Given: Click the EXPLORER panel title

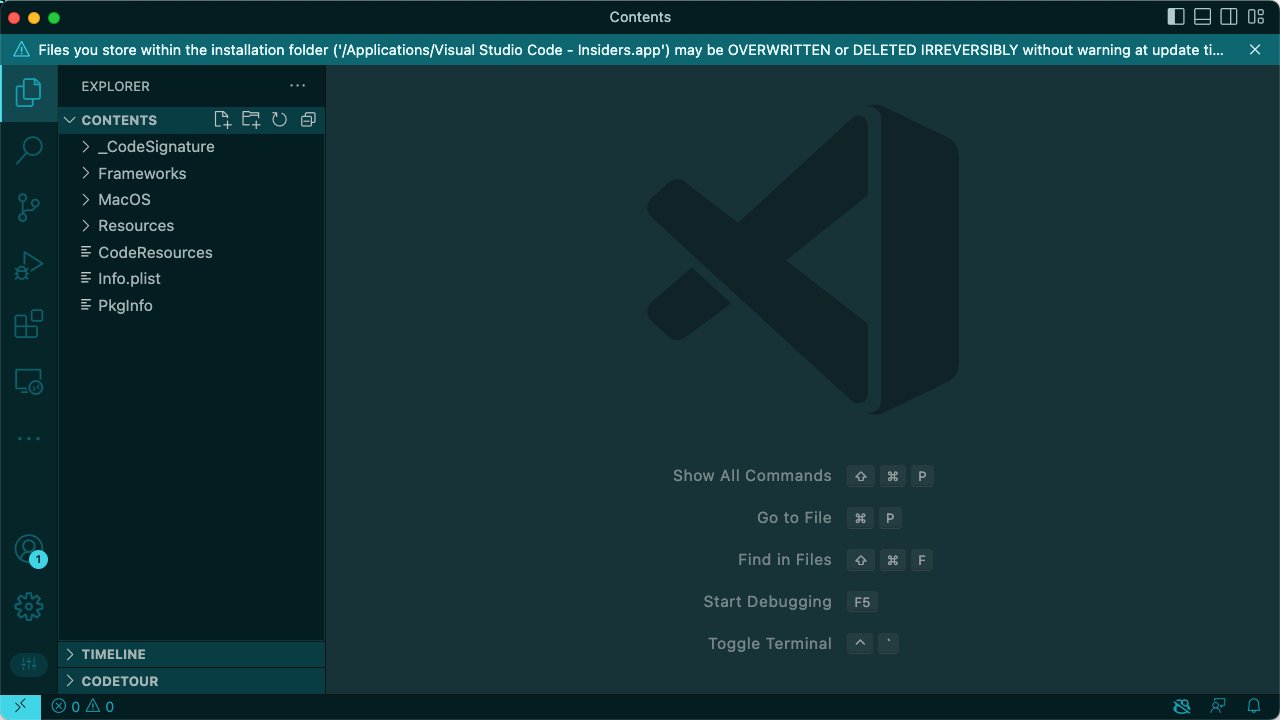Looking at the screenshot, I should pyautogui.click(x=116, y=86).
